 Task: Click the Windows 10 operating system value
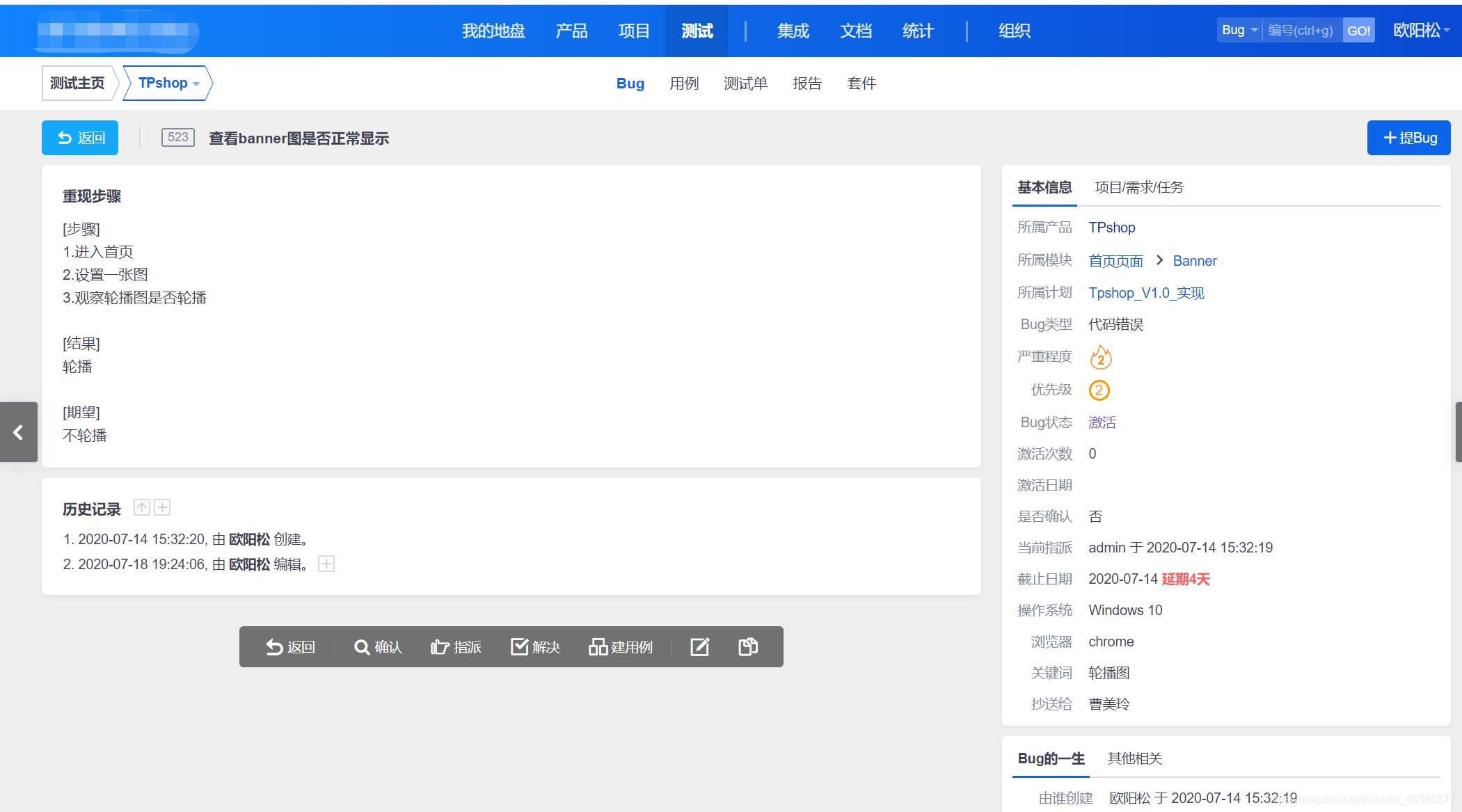[1125, 610]
